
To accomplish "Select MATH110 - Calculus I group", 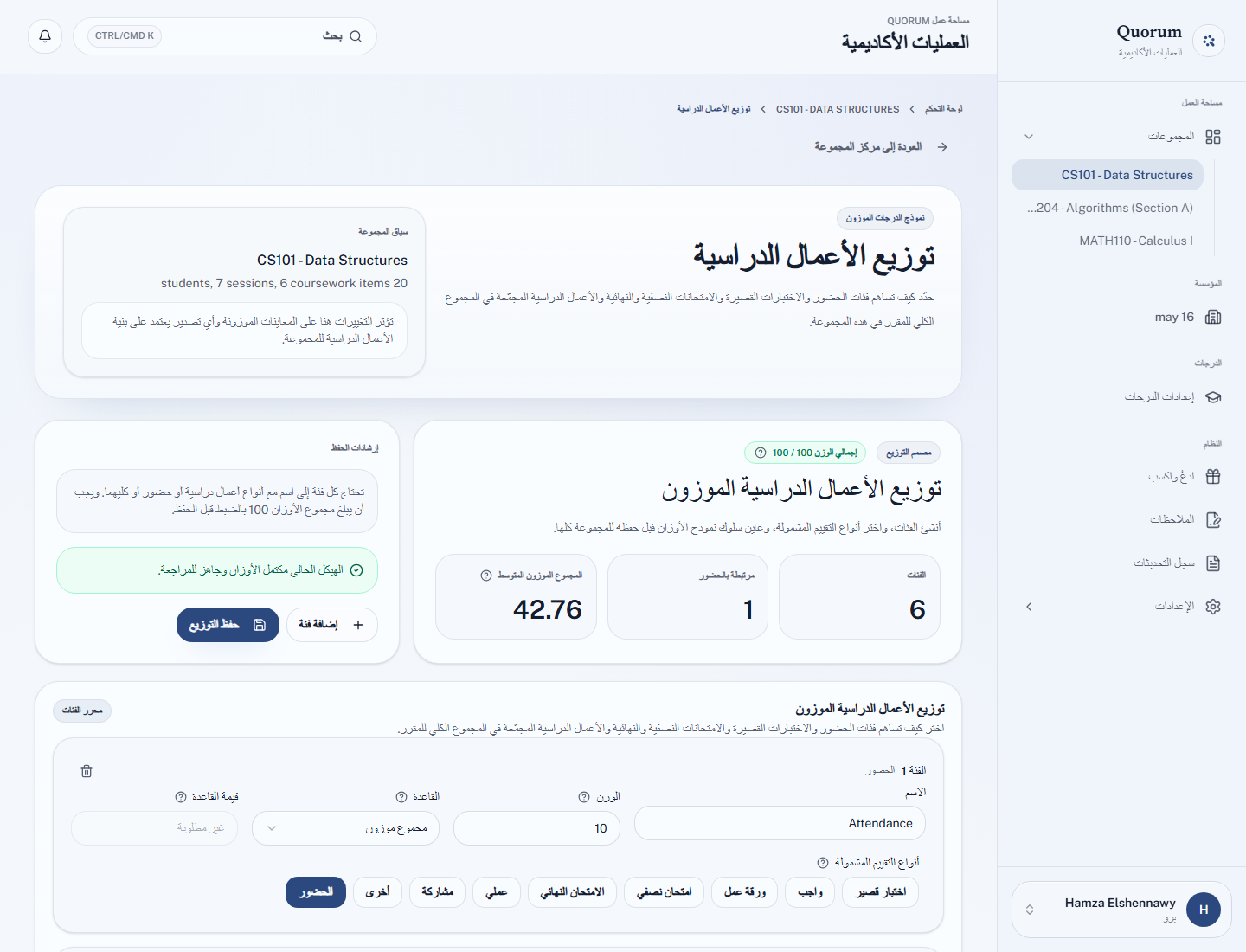I will [1108, 241].
